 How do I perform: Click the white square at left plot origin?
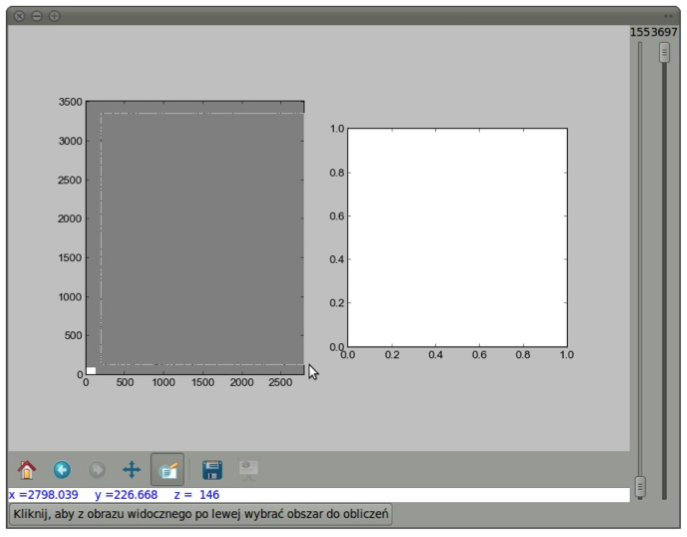click(91, 370)
